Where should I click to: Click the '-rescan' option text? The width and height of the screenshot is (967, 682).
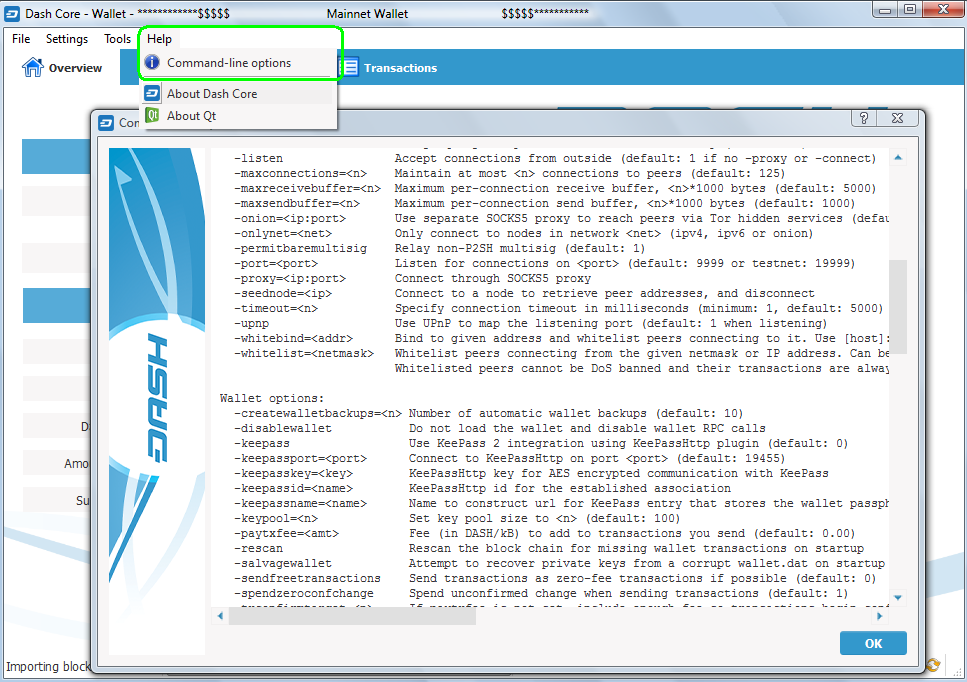point(258,548)
